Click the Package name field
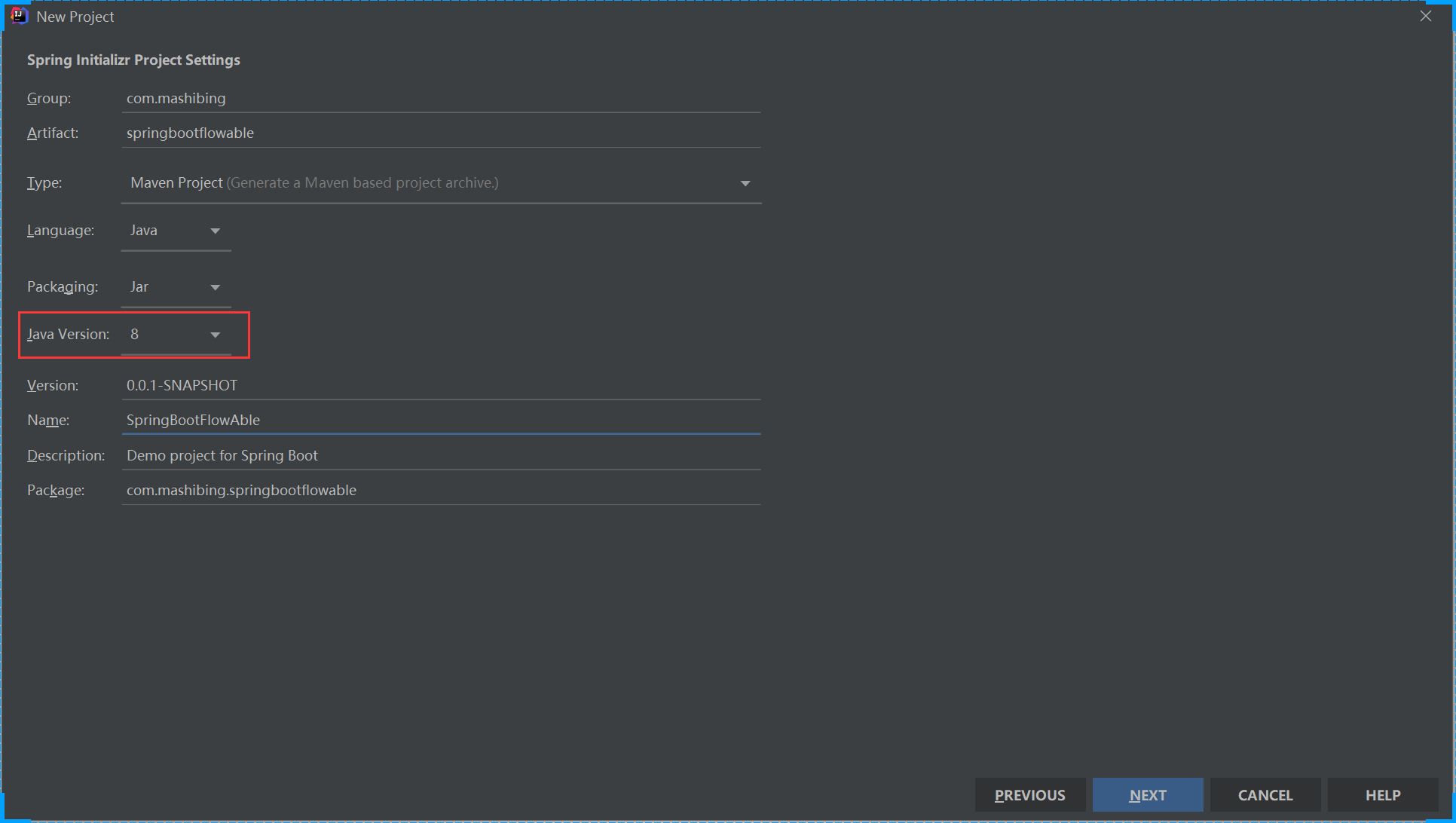The width and height of the screenshot is (1456, 823). [441, 490]
